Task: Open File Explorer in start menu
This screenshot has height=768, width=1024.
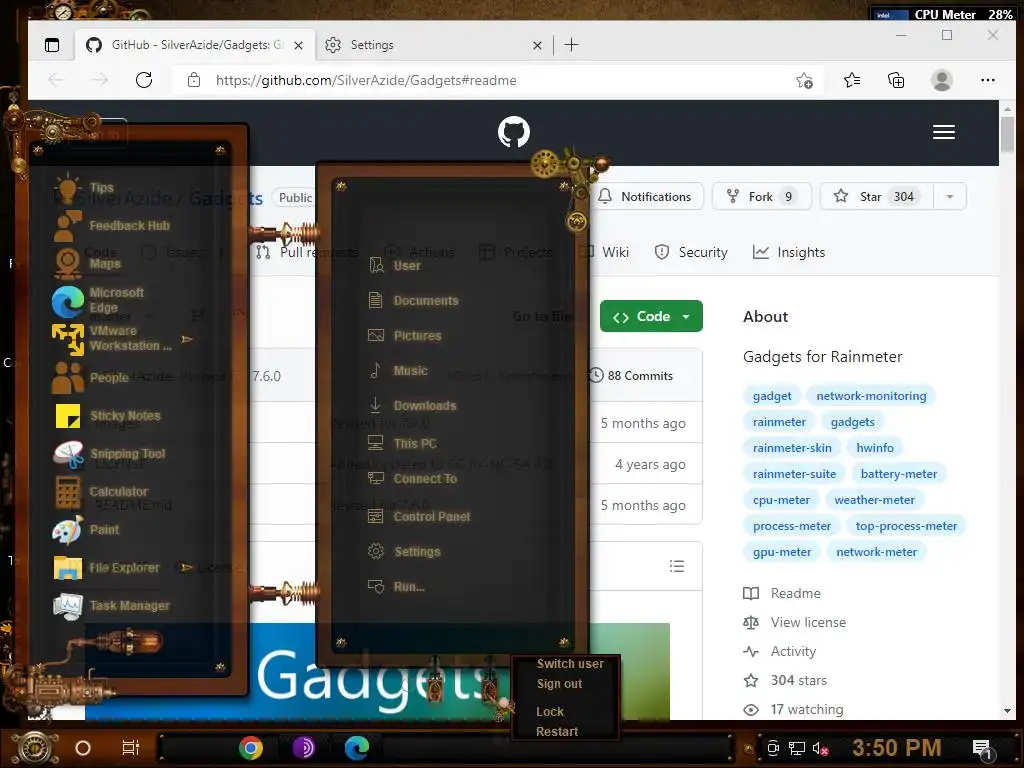Action: pyautogui.click(x=107, y=568)
